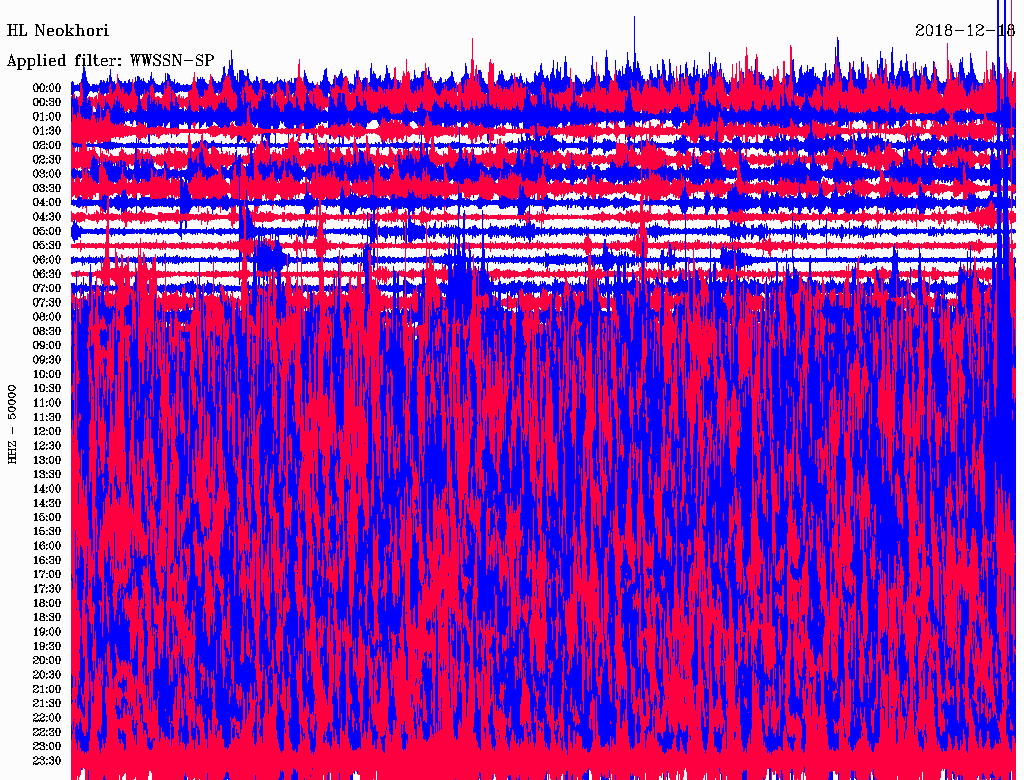Viewport: 1024px width, 780px height.
Task: Select the 04:30 time label
Action: pyautogui.click(x=47, y=217)
